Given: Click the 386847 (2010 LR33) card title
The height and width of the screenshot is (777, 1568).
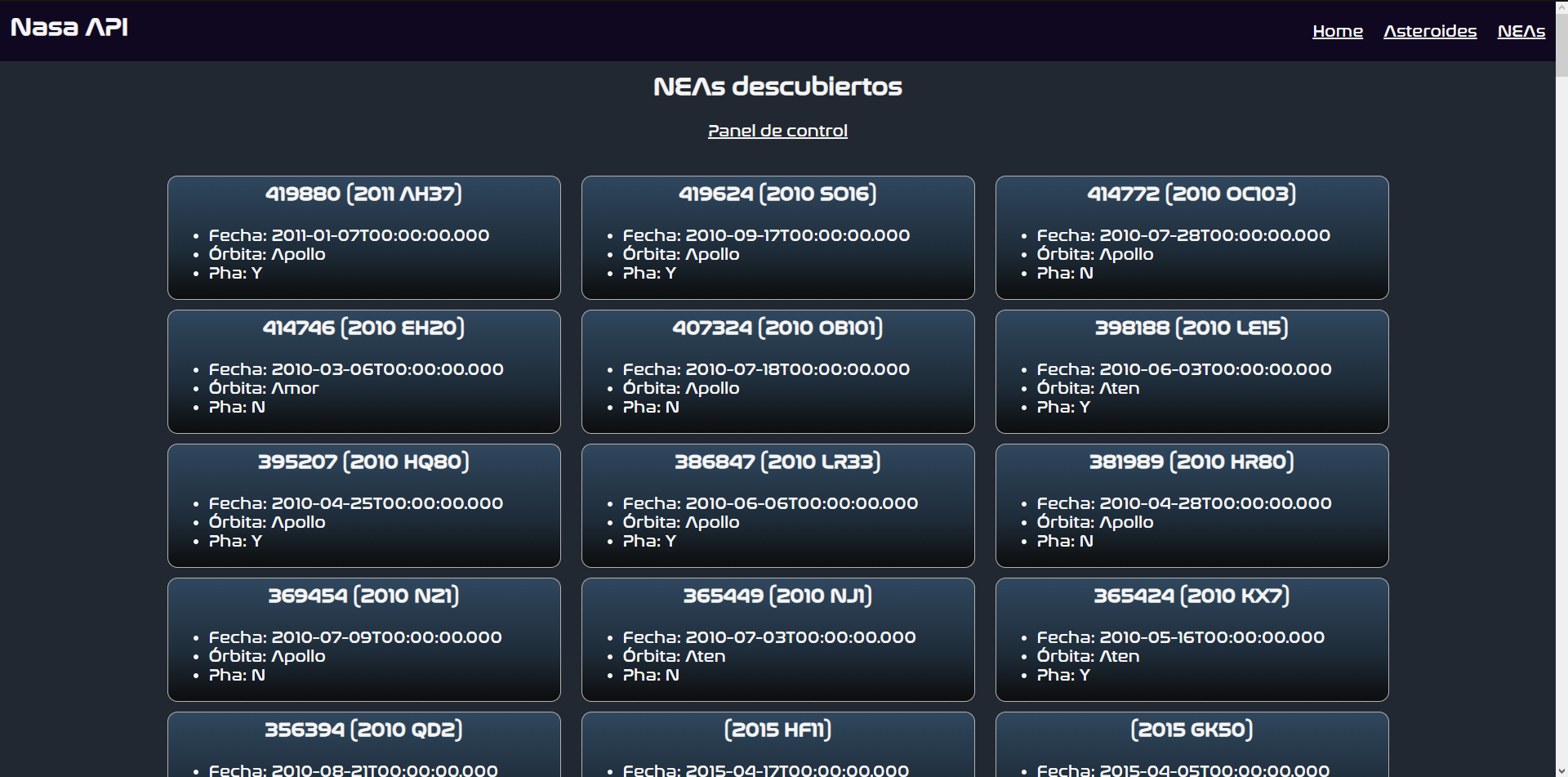Looking at the screenshot, I should [x=777, y=461].
